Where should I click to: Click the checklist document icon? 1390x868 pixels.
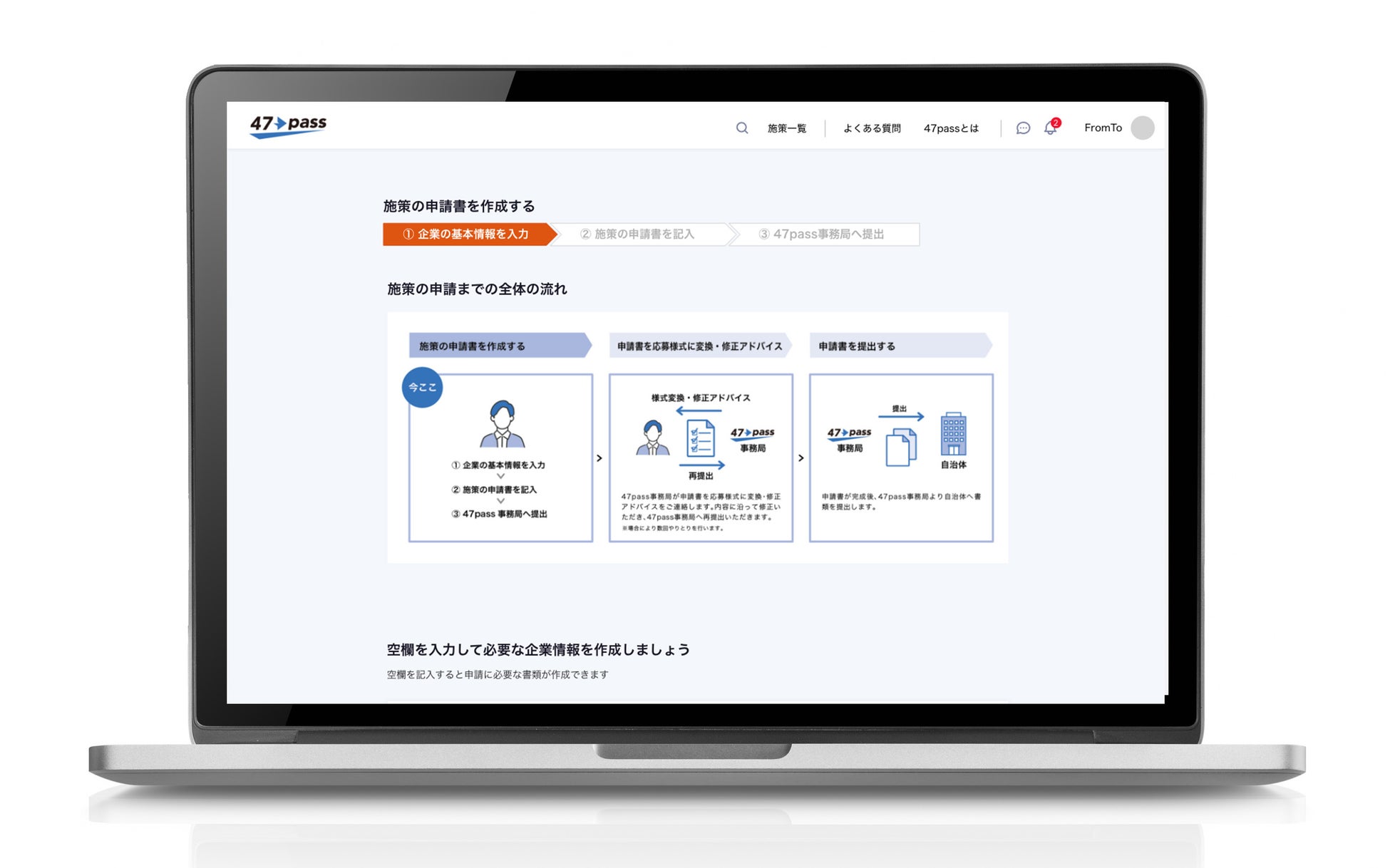click(700, 438)
